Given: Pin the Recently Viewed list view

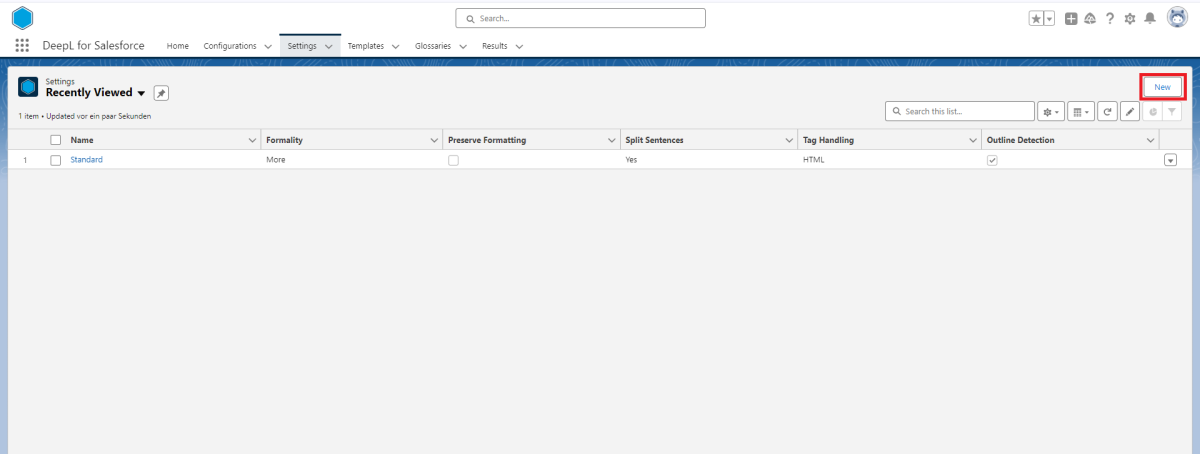Looking at the screenshot, I should 161,93.
